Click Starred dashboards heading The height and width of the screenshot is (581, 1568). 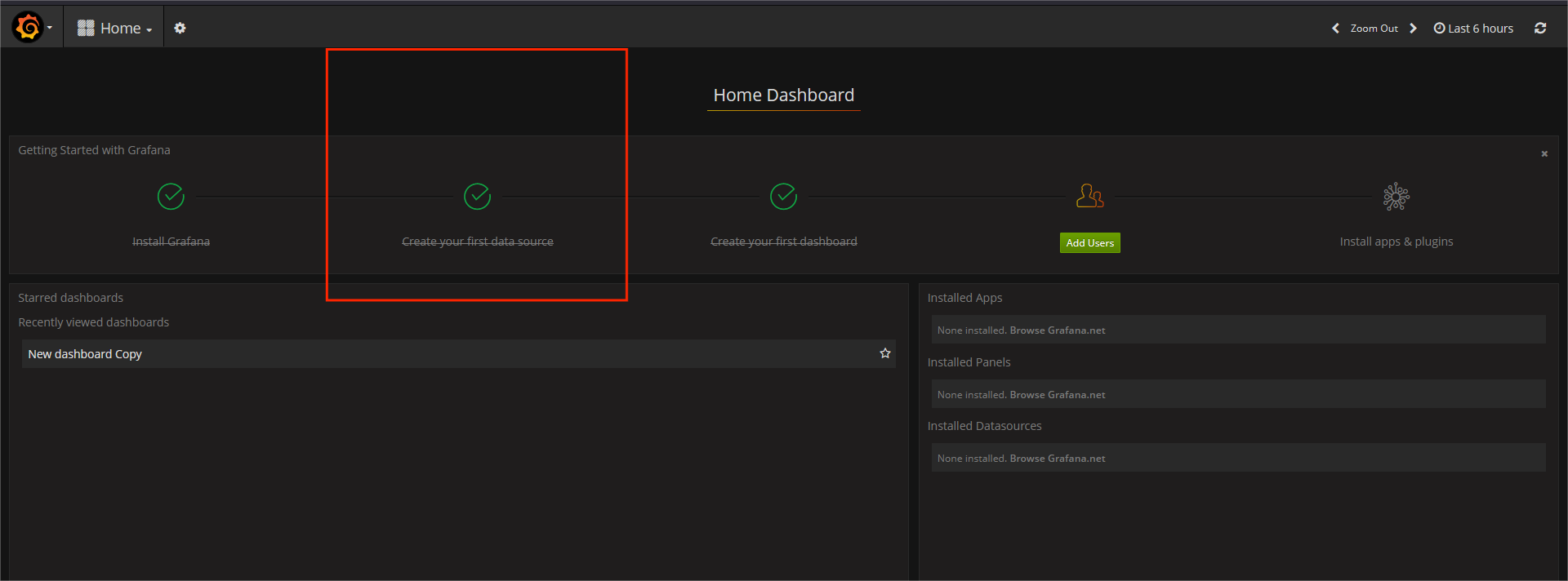71,298
